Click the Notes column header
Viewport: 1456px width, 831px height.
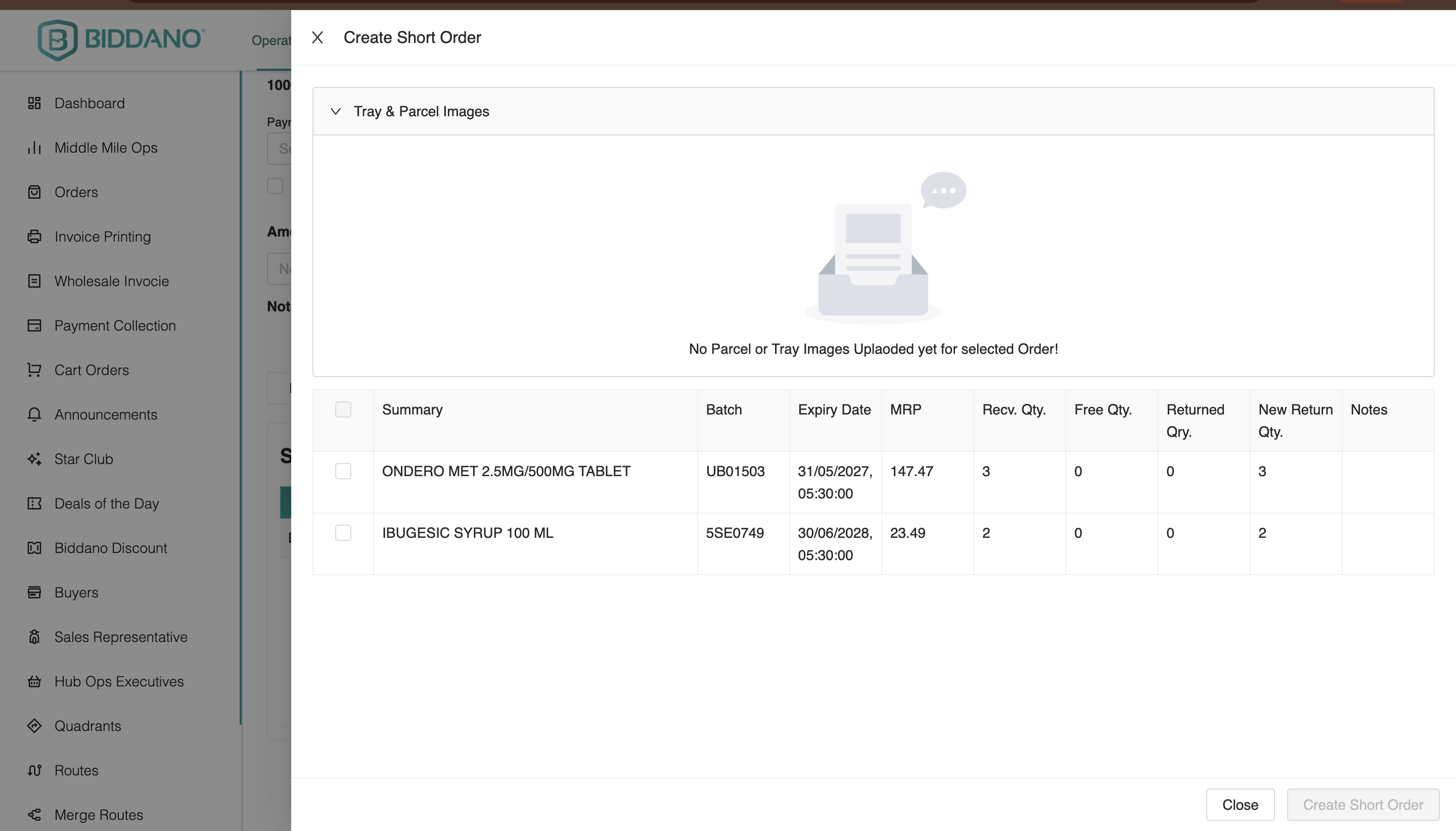1369,410
